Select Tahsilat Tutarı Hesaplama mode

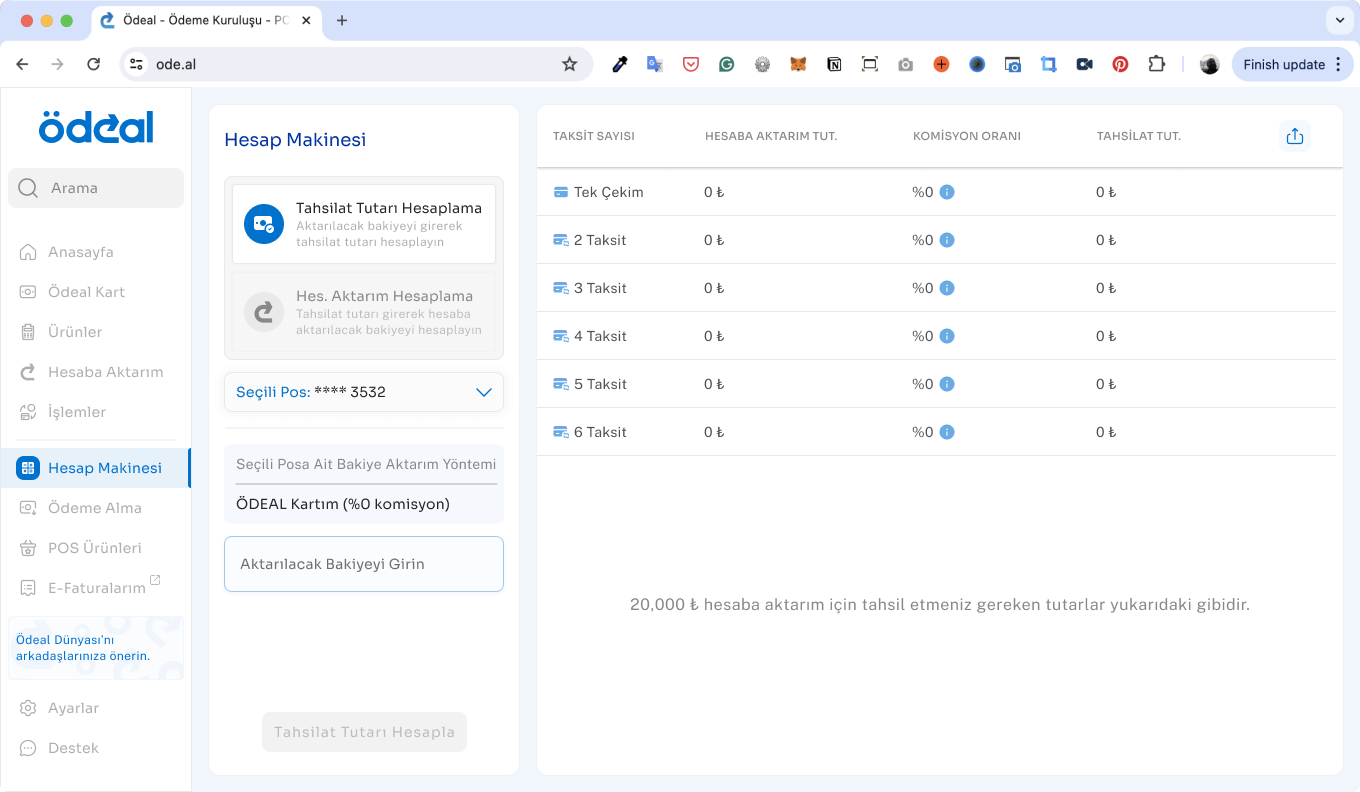coord(364,224)
